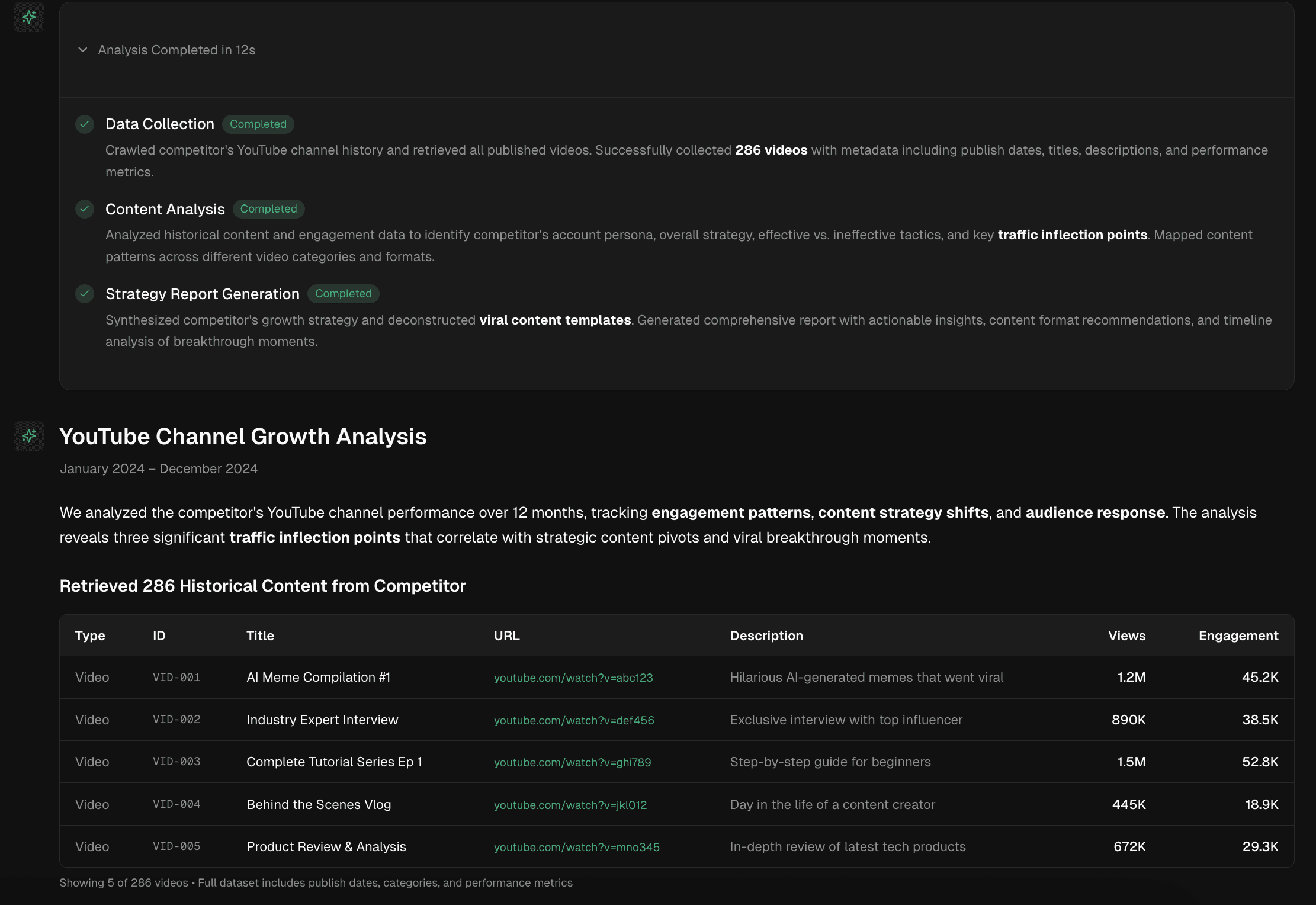Click the Completed badge next to Data Collection
The image size is (1316, 905).
(x=258, y=124)
